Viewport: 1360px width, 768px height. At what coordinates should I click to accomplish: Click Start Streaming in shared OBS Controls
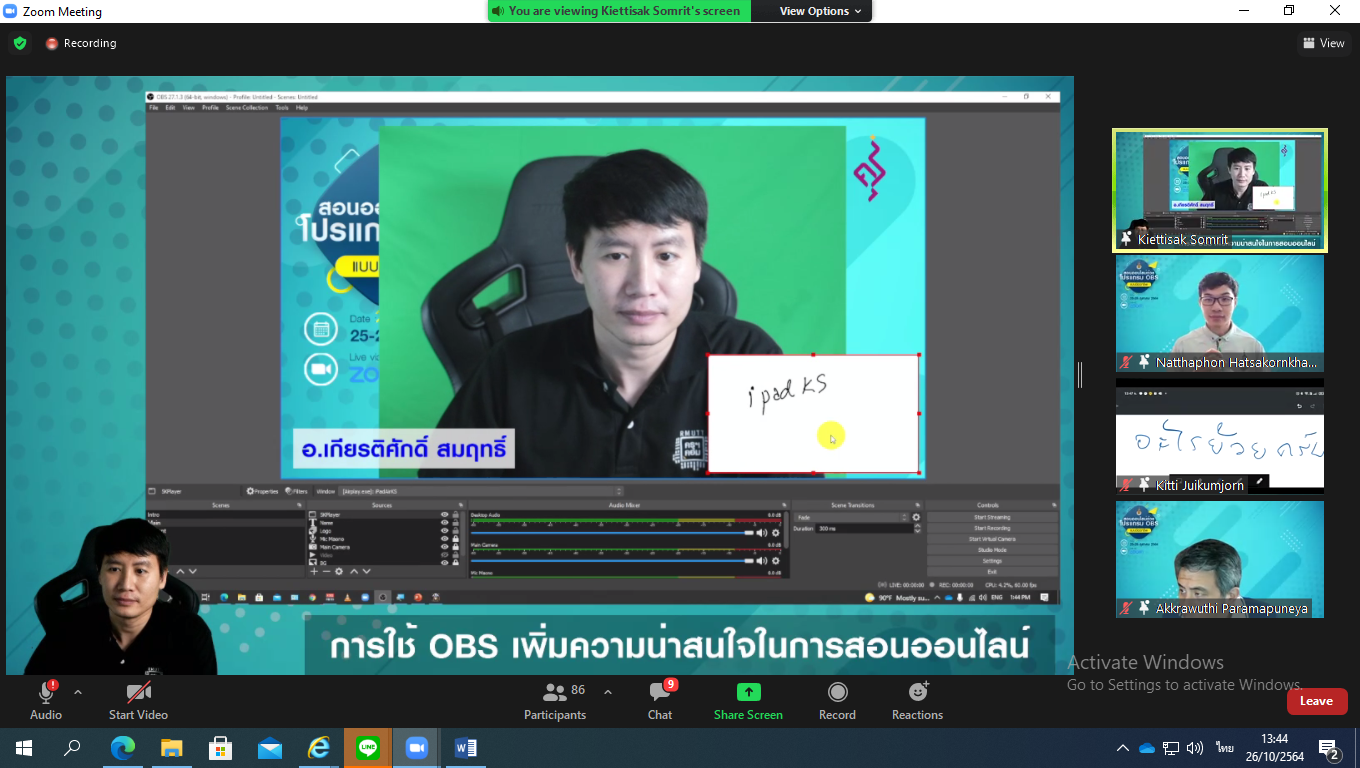(x=992, y=517)
